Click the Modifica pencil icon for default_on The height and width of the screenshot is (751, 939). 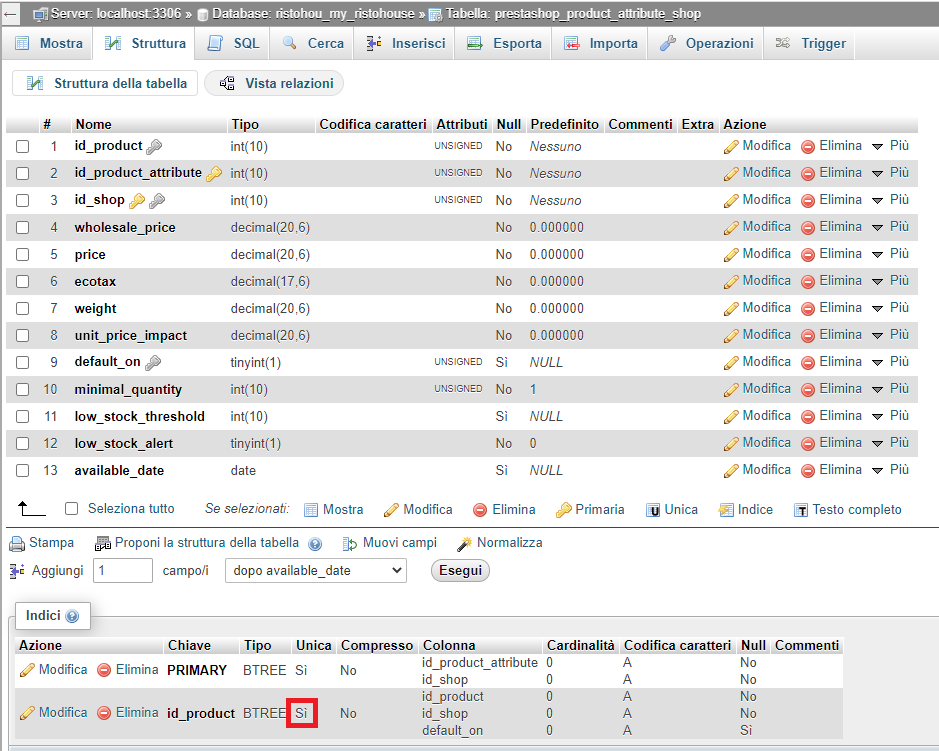pyautogui.click(x=731, y=362)
